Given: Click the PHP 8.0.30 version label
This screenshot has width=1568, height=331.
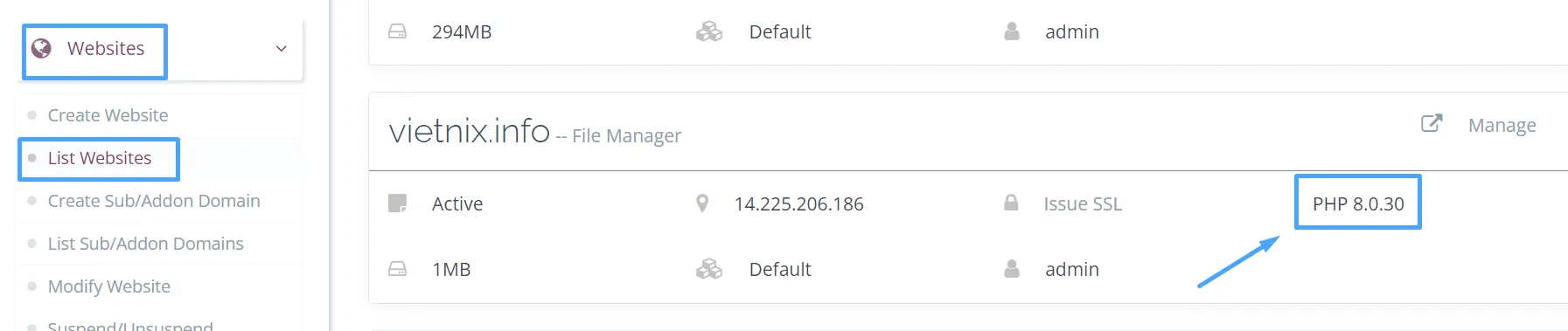Looking at the screenshot, I should coord(1358,204).
